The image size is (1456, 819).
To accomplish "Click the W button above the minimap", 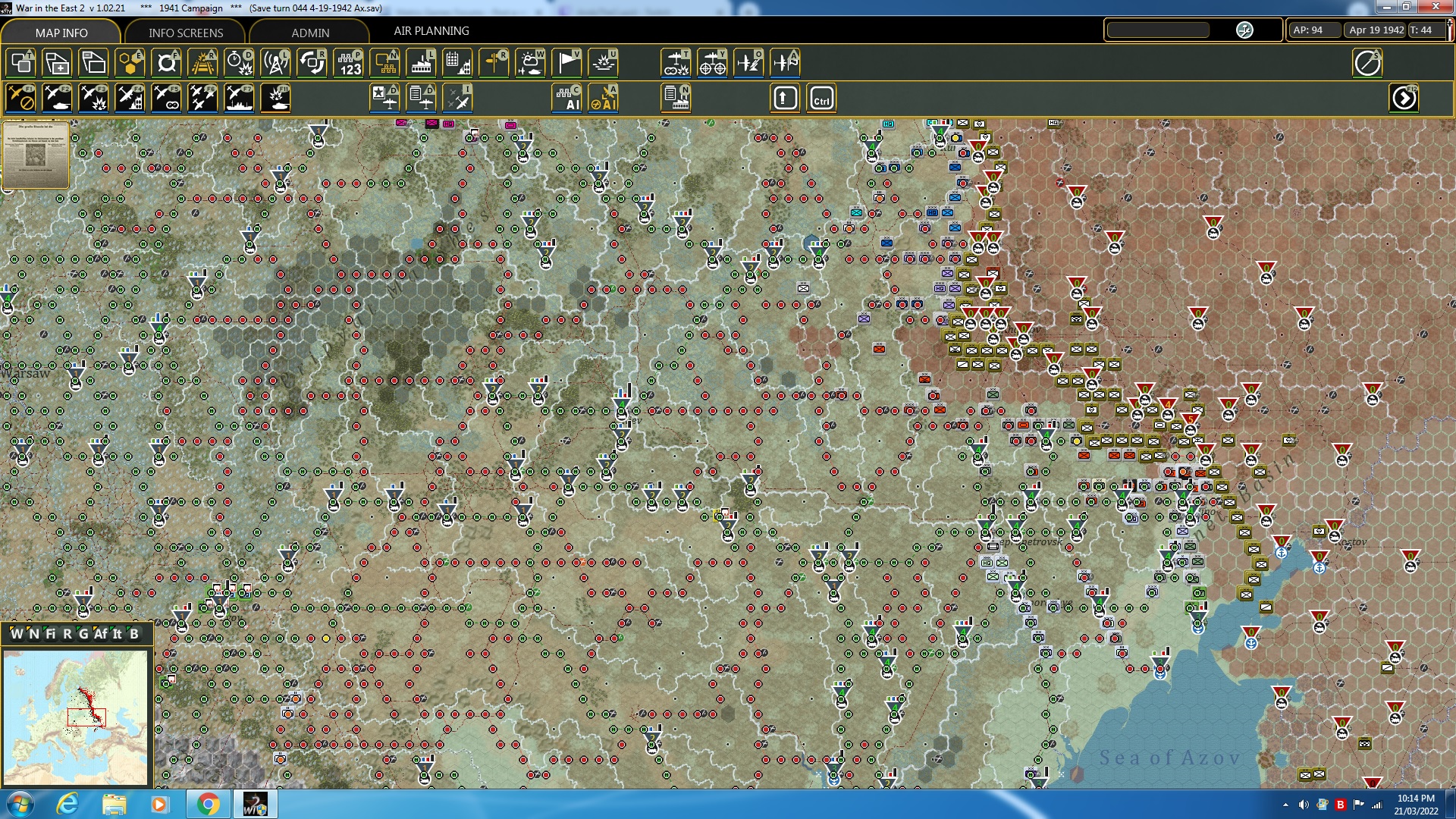I will click(x=17, y=634).
